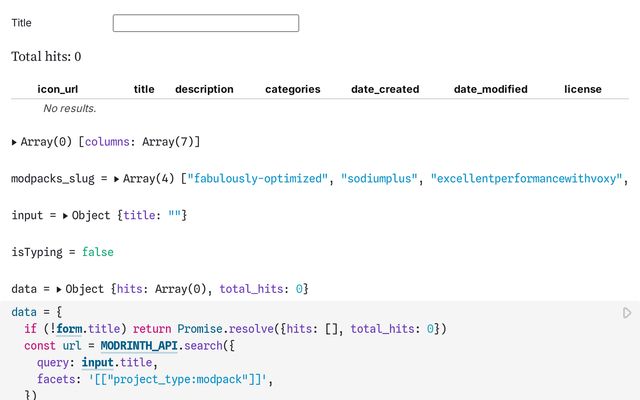This screenshot has height=400, width=640.
Task: Click the Title text input field
Action: (205, 23)
